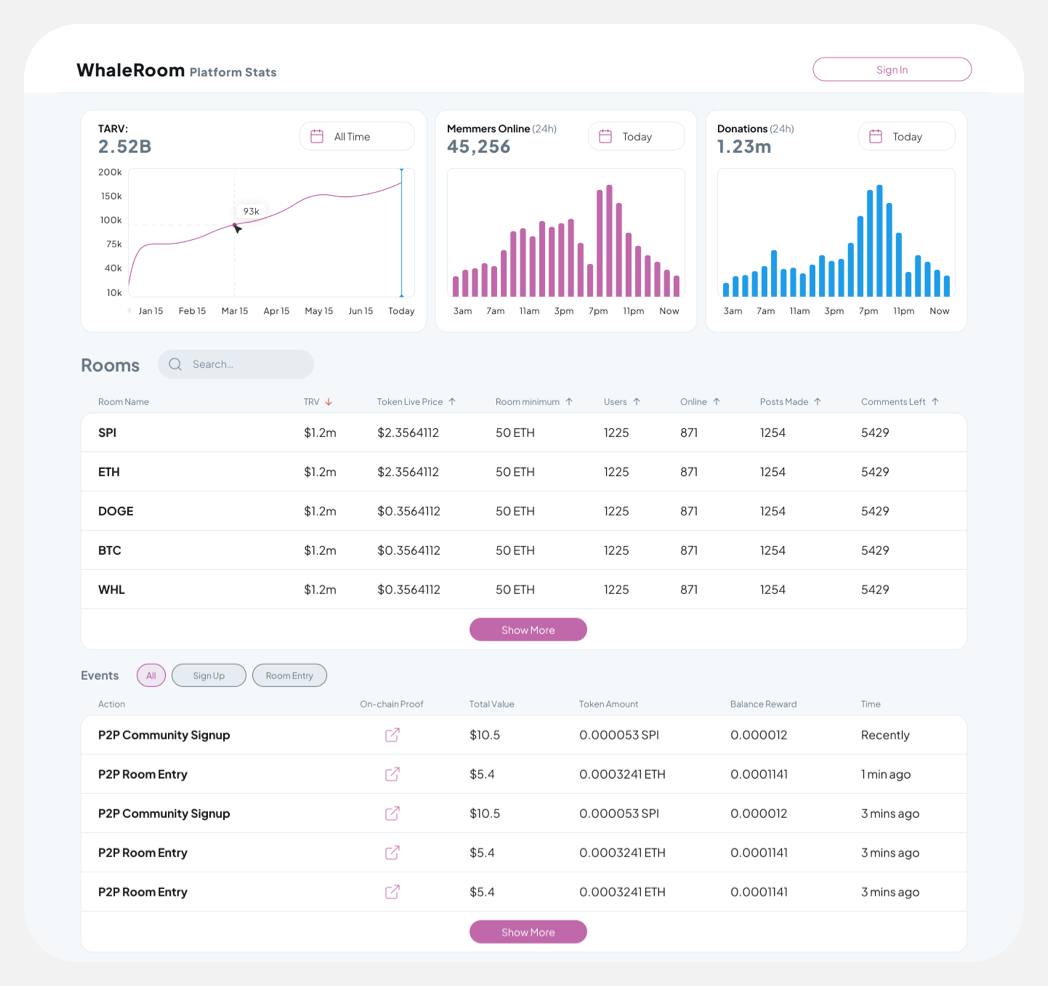Click the small chart scroll-left arrow near Jan 15
This screenshot has width=1048, height=986.
click(x=129, y=311)
